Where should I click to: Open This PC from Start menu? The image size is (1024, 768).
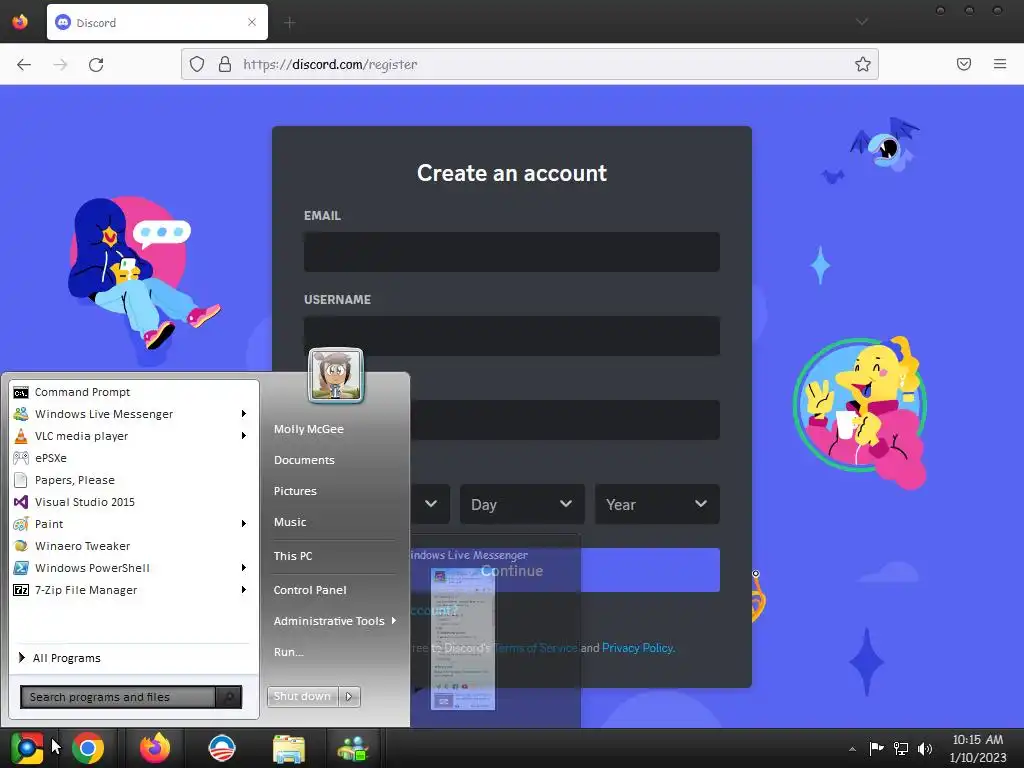[x=293, y=556]
